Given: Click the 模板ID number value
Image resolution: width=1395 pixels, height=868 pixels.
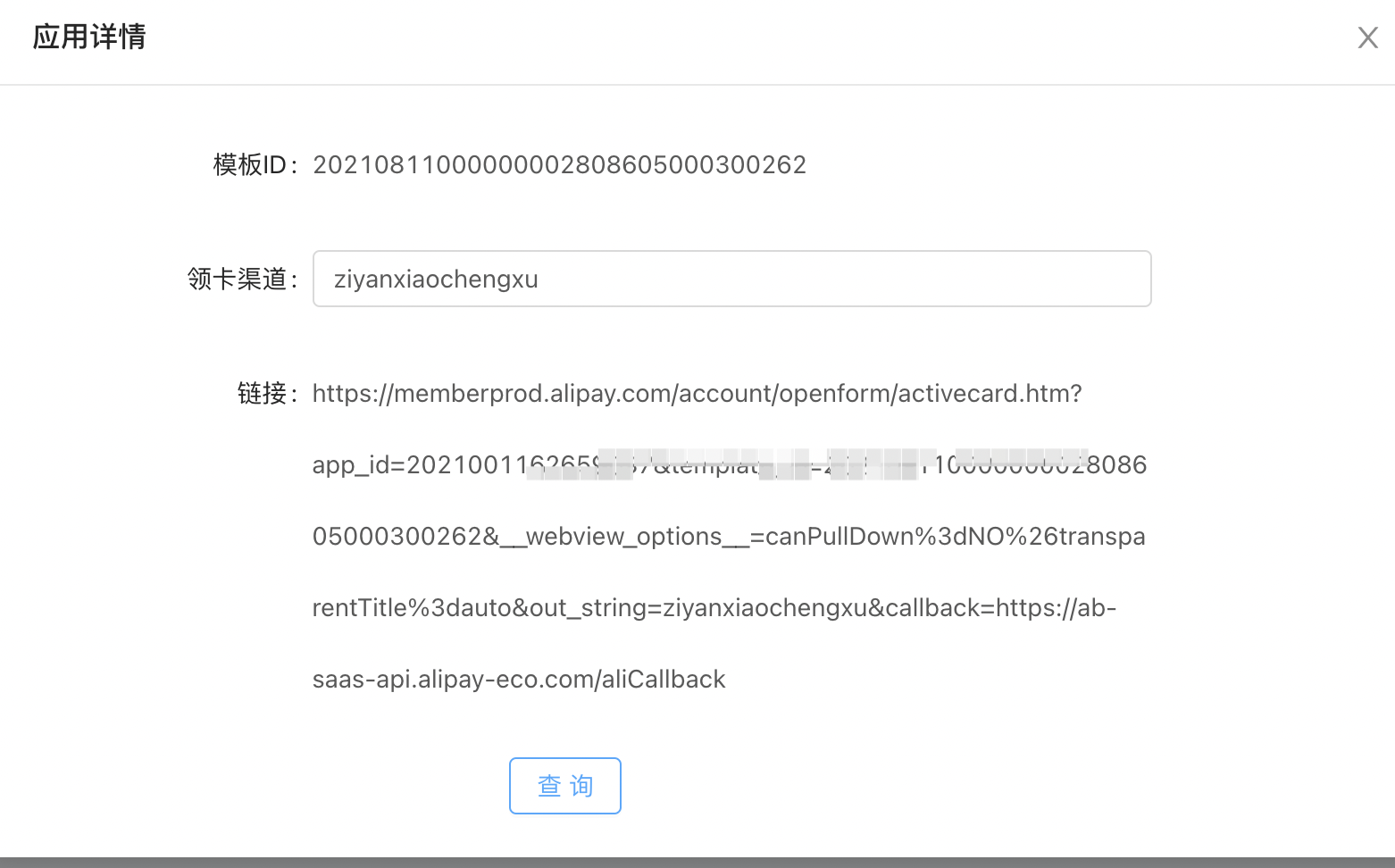Looking at the screenshot, I should tap(560, 165).
